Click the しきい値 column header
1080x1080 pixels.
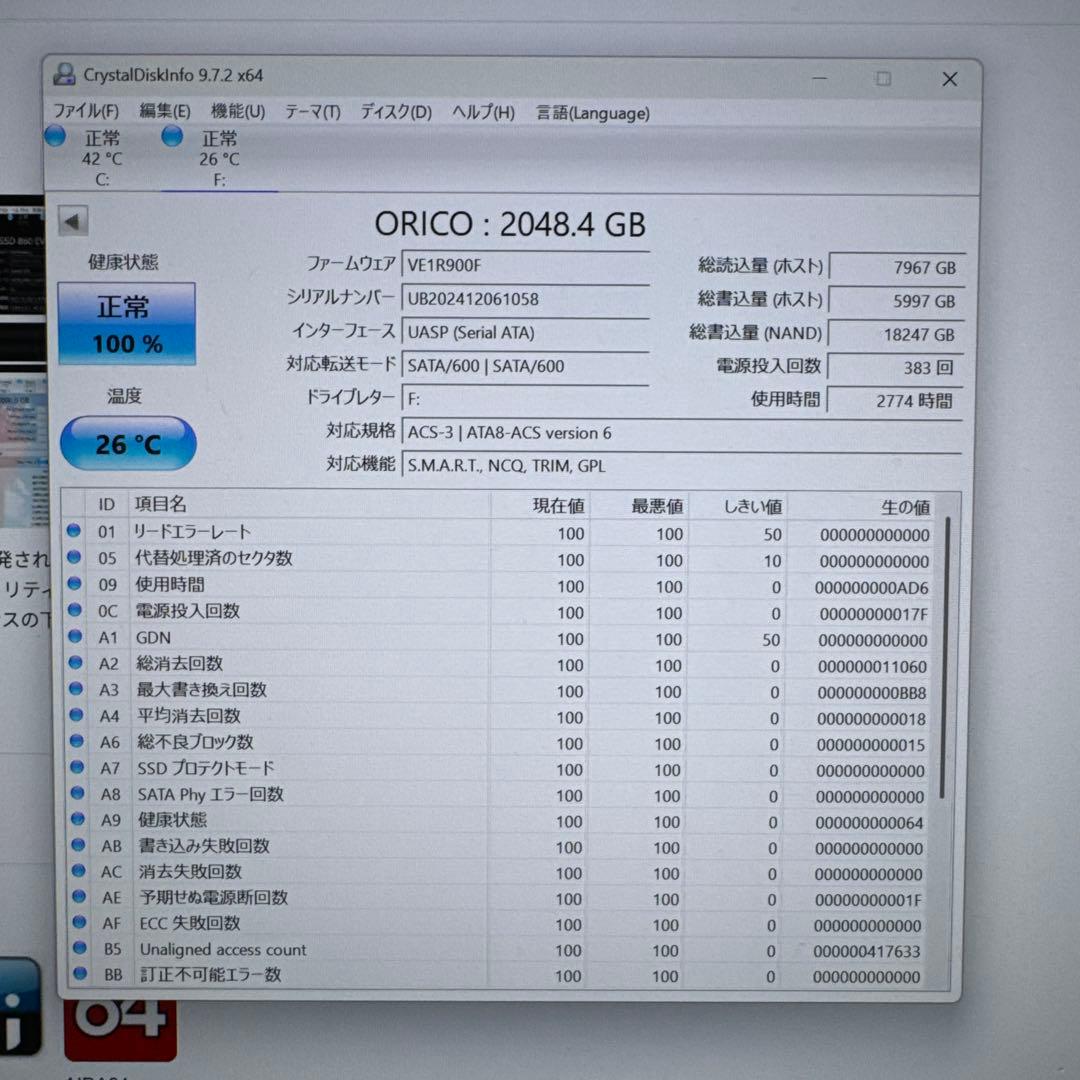point(738,508)
